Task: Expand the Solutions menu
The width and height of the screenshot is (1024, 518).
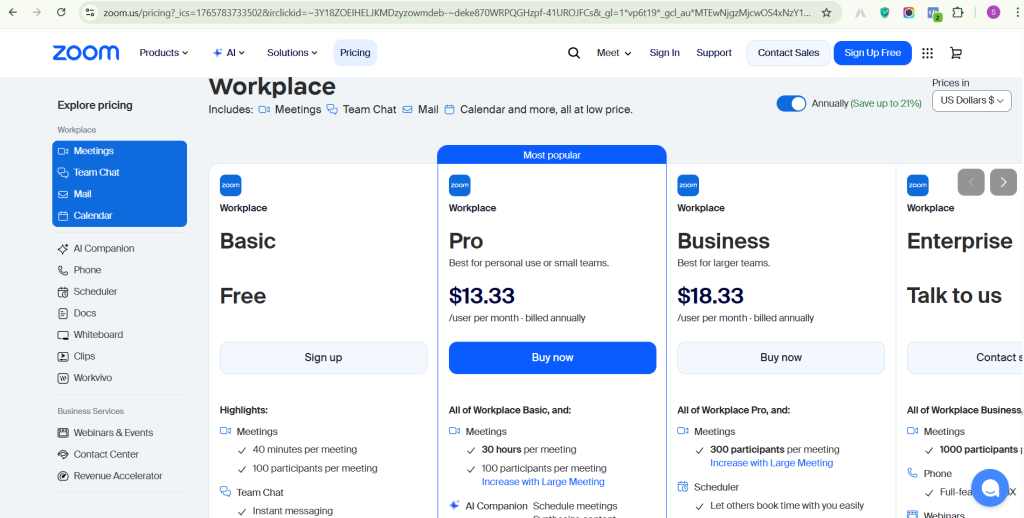Action: point(292,53)
